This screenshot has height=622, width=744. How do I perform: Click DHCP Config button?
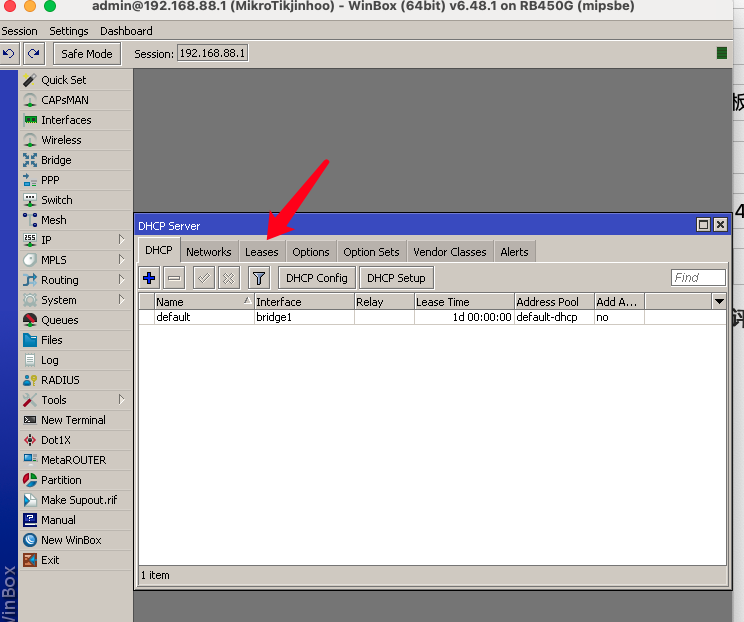(x=317, y=278)
